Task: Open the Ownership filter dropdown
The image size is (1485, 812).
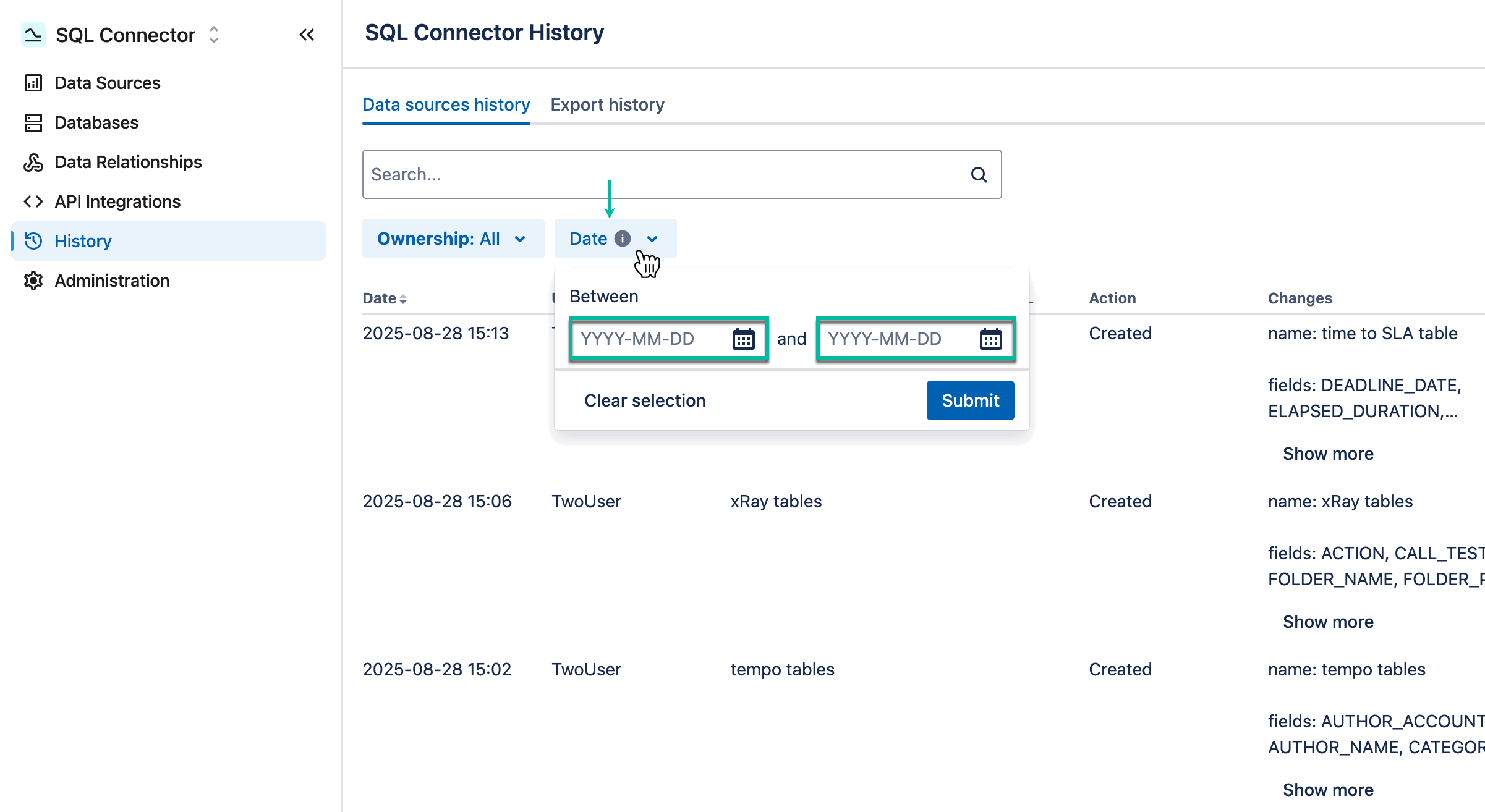Action: coord(453,239)
